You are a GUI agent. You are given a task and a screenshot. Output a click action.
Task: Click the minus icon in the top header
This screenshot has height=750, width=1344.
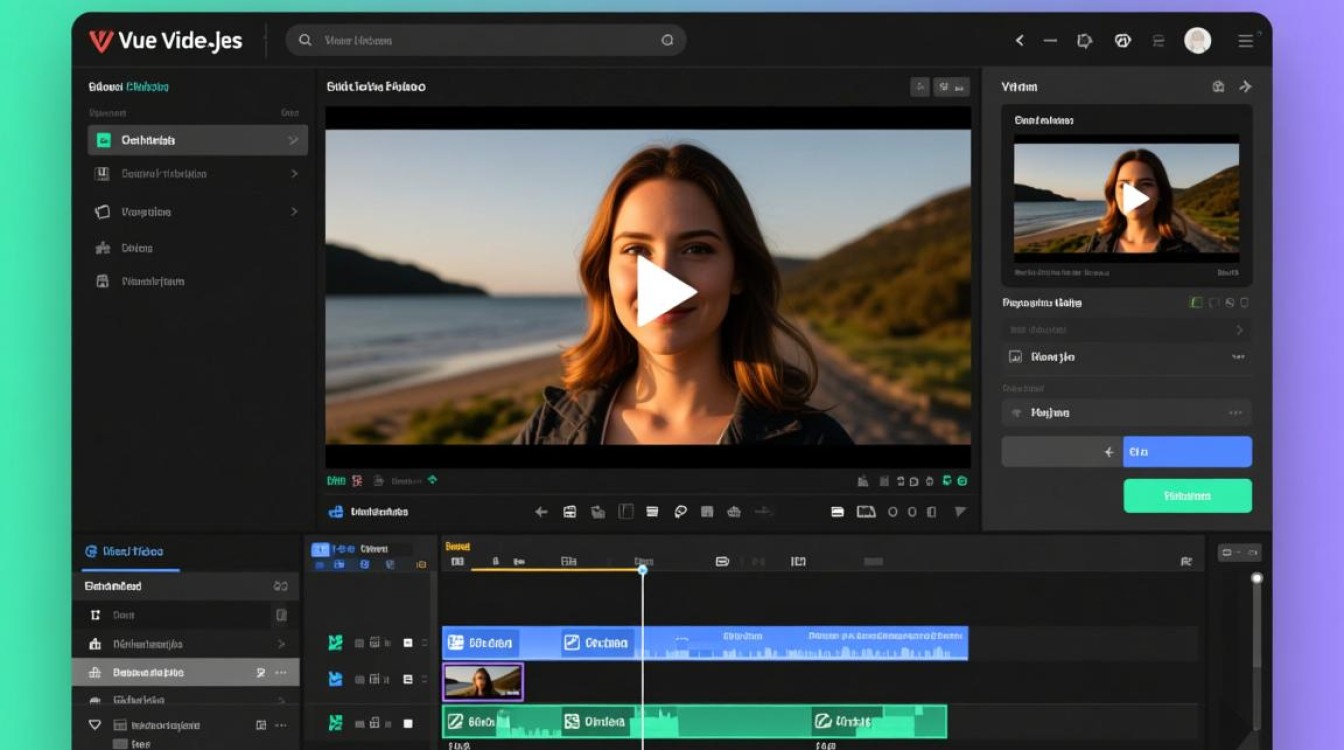(1051, 41)
